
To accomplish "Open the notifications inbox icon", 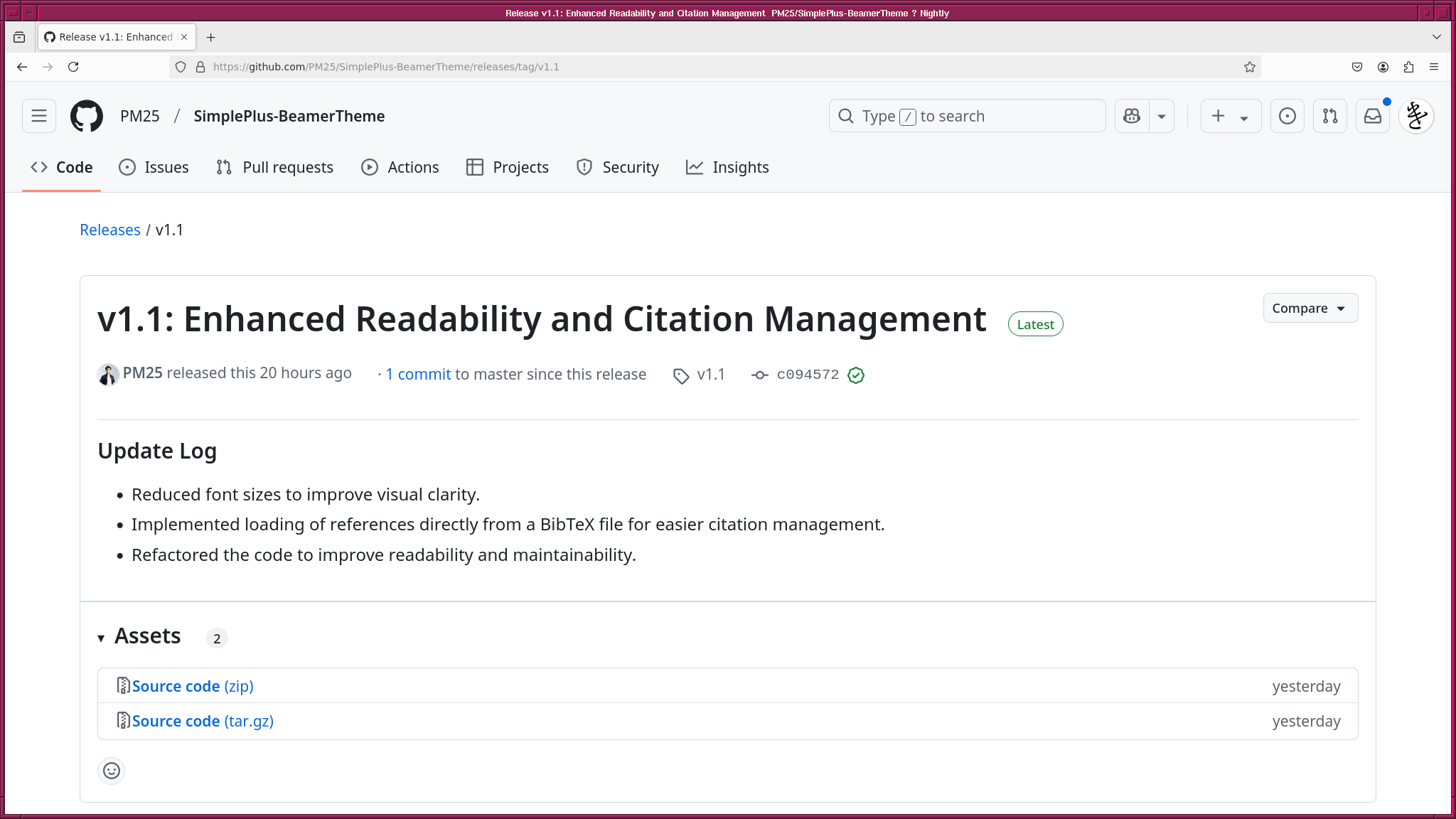I will pos(1372,116).
